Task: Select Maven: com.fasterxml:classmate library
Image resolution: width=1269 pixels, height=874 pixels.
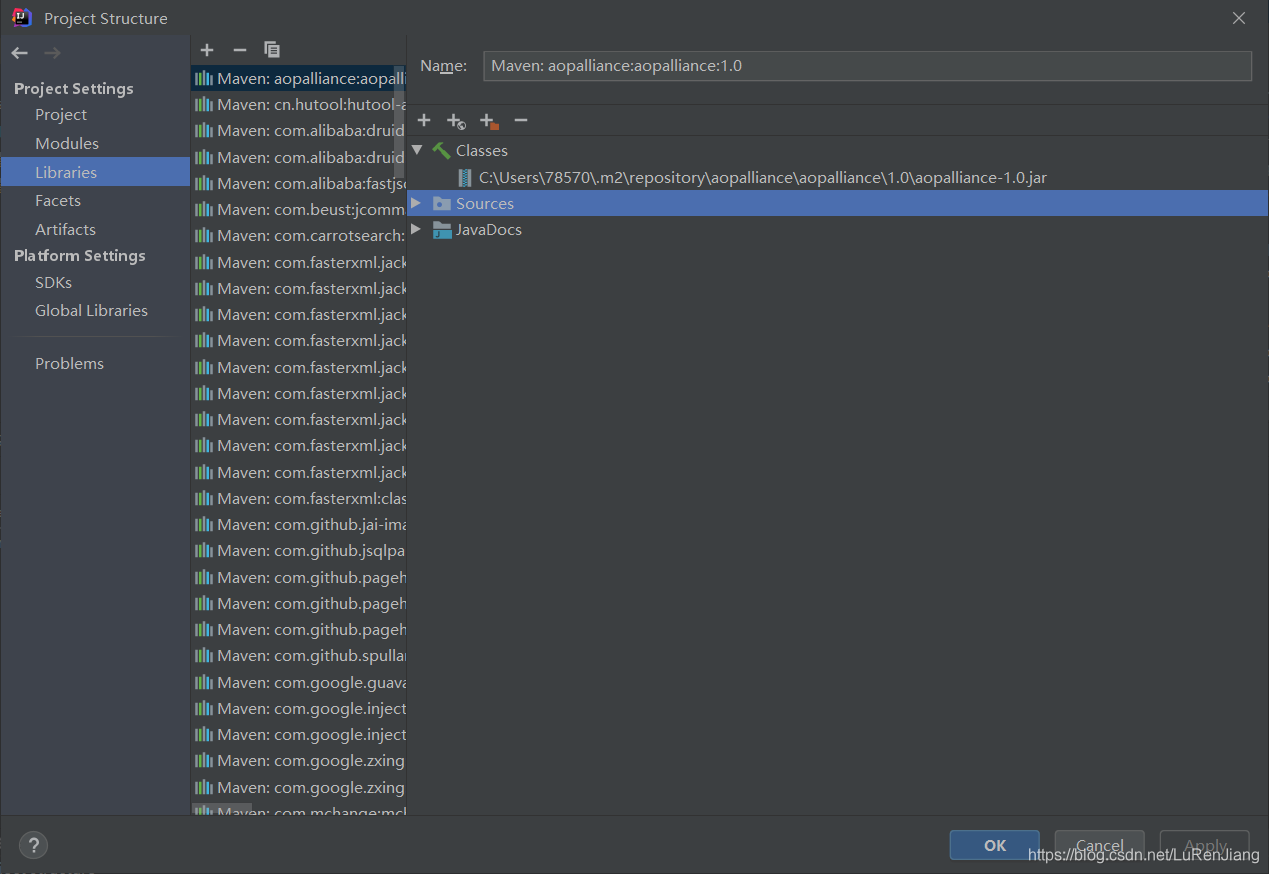Action: click(x=298, y=498)
